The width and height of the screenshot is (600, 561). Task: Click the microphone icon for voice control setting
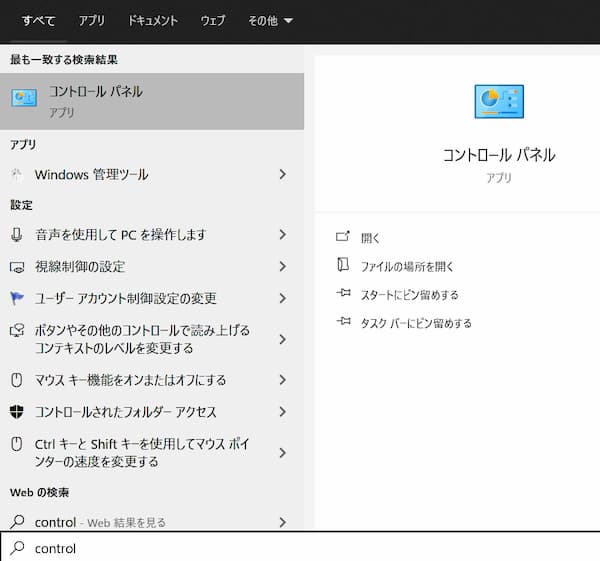tap(16, 234)
